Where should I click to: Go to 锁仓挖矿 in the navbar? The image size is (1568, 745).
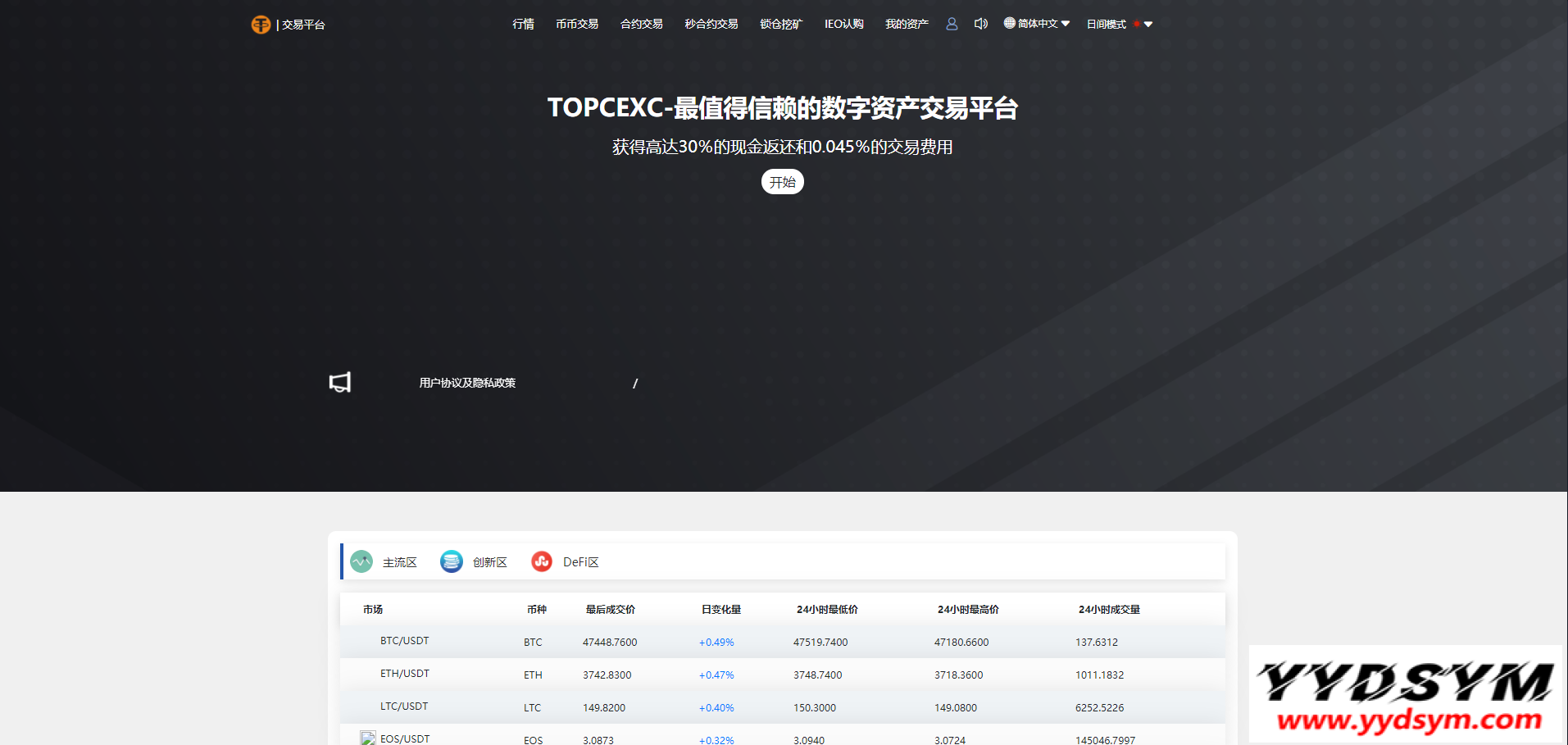pos(780,24)
